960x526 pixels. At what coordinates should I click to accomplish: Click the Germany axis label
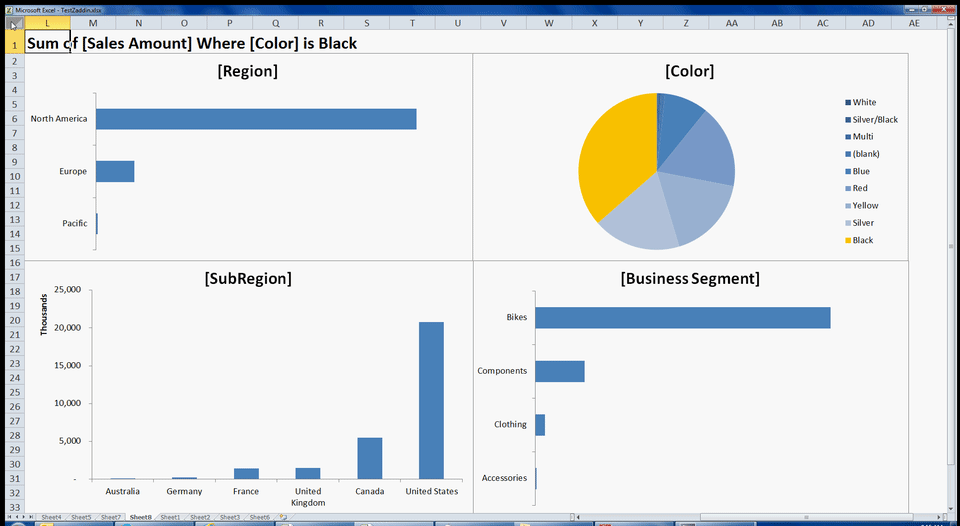pos(184,491)
